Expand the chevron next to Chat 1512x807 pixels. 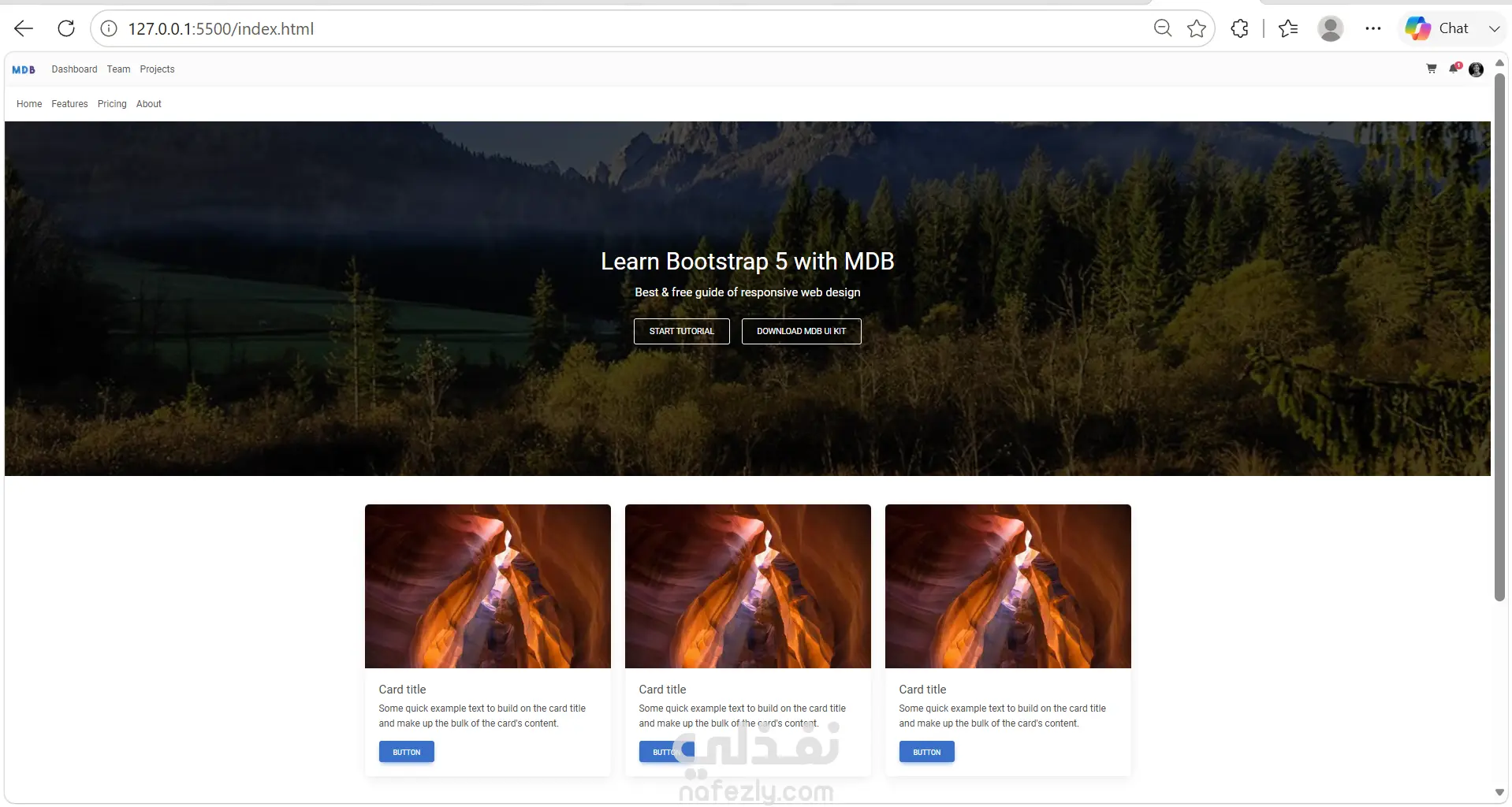pyautogui.click(x=1494, y=28)
